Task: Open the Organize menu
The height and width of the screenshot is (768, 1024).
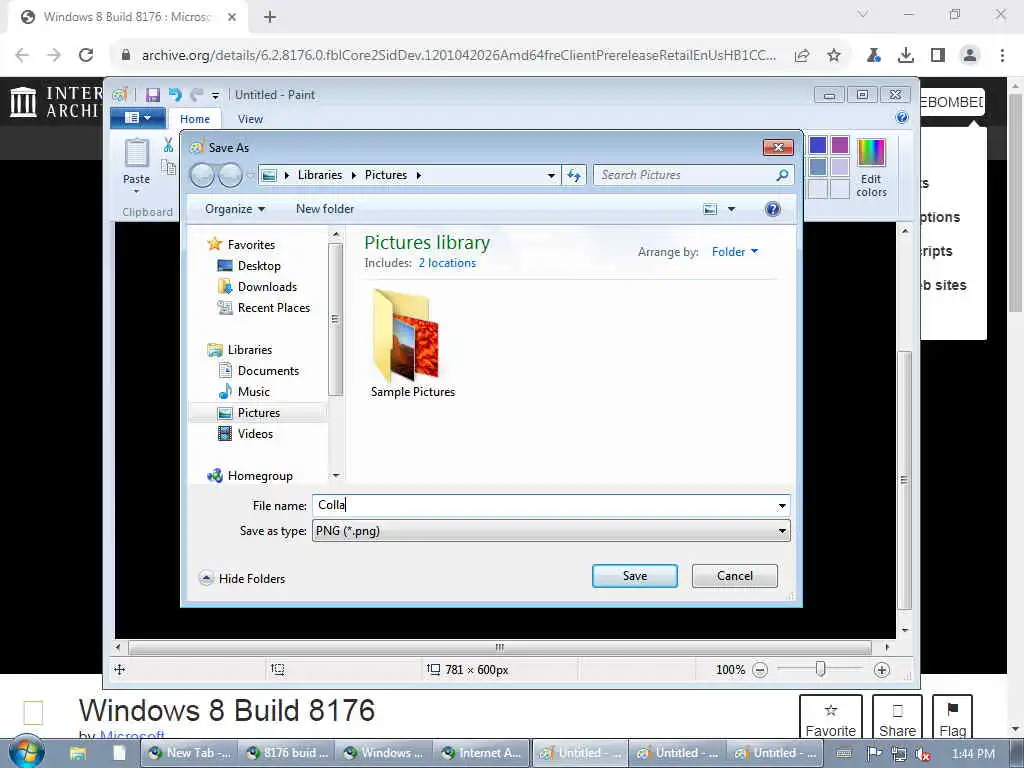Action: (234, 209)
